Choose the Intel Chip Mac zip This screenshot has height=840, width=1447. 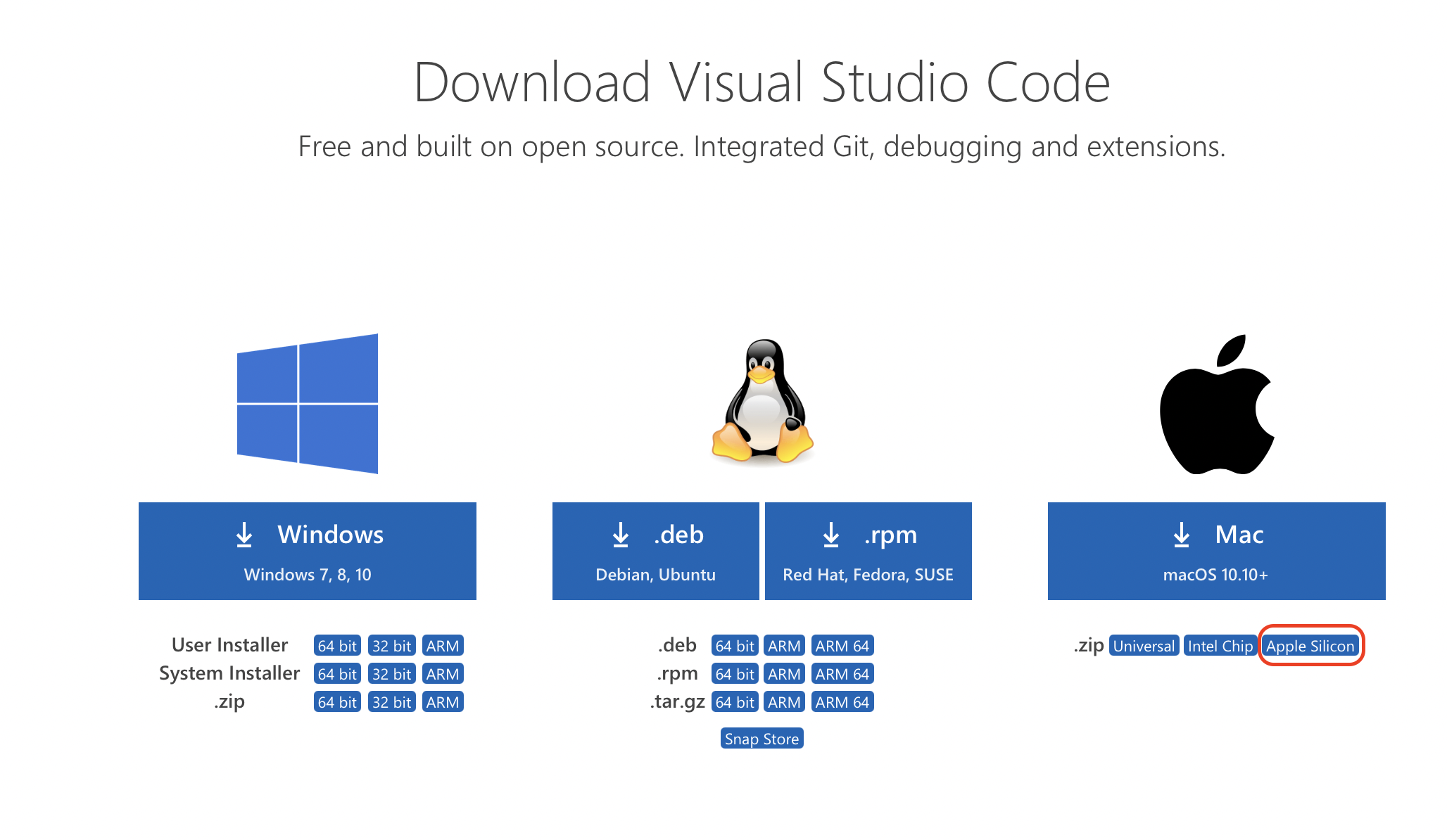(x=1220, y=646)
